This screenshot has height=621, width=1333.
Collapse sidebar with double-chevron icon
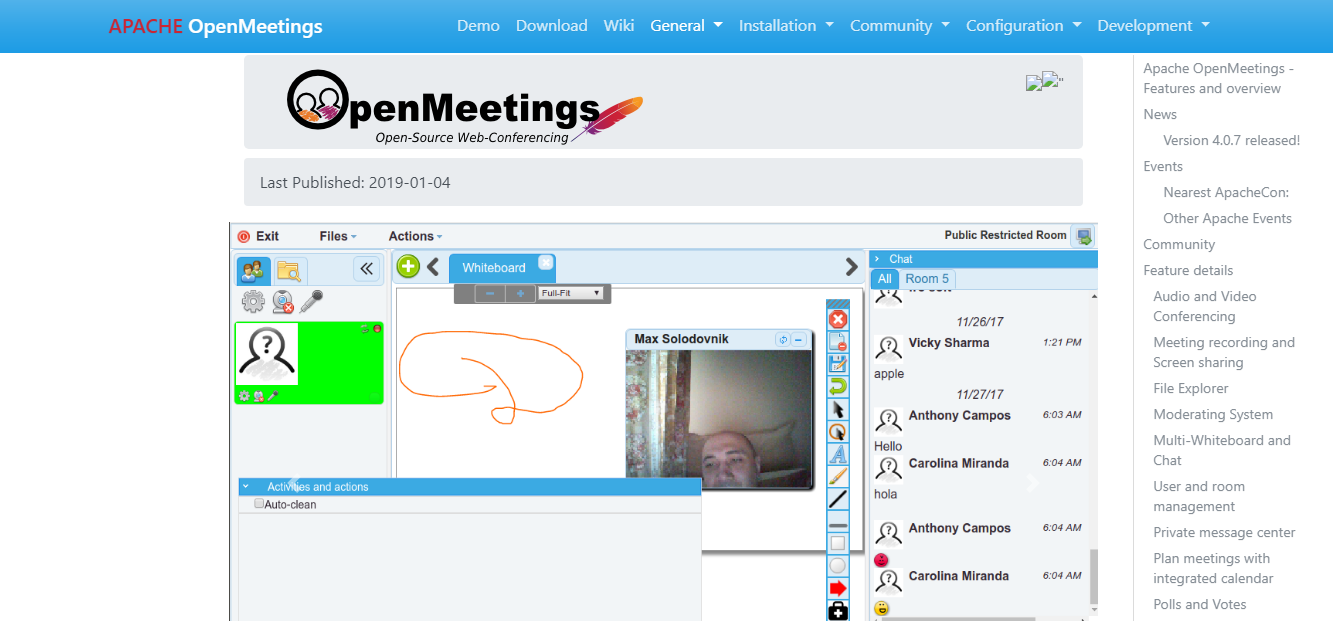click(x=367, y=268)
